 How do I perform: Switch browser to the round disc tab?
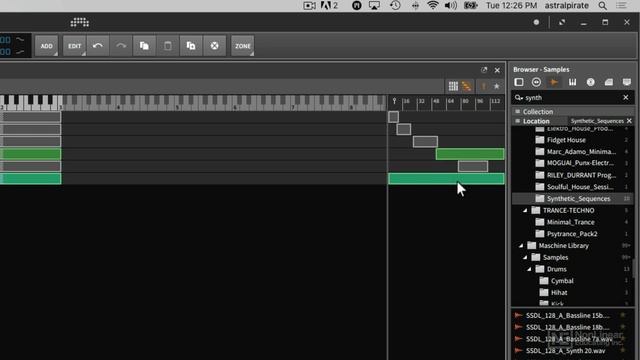coord(590,82)
